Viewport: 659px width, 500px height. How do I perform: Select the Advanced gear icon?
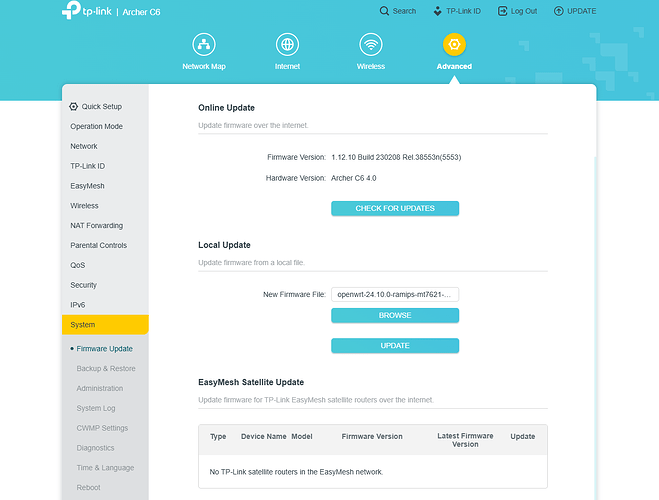pos(454,44)
